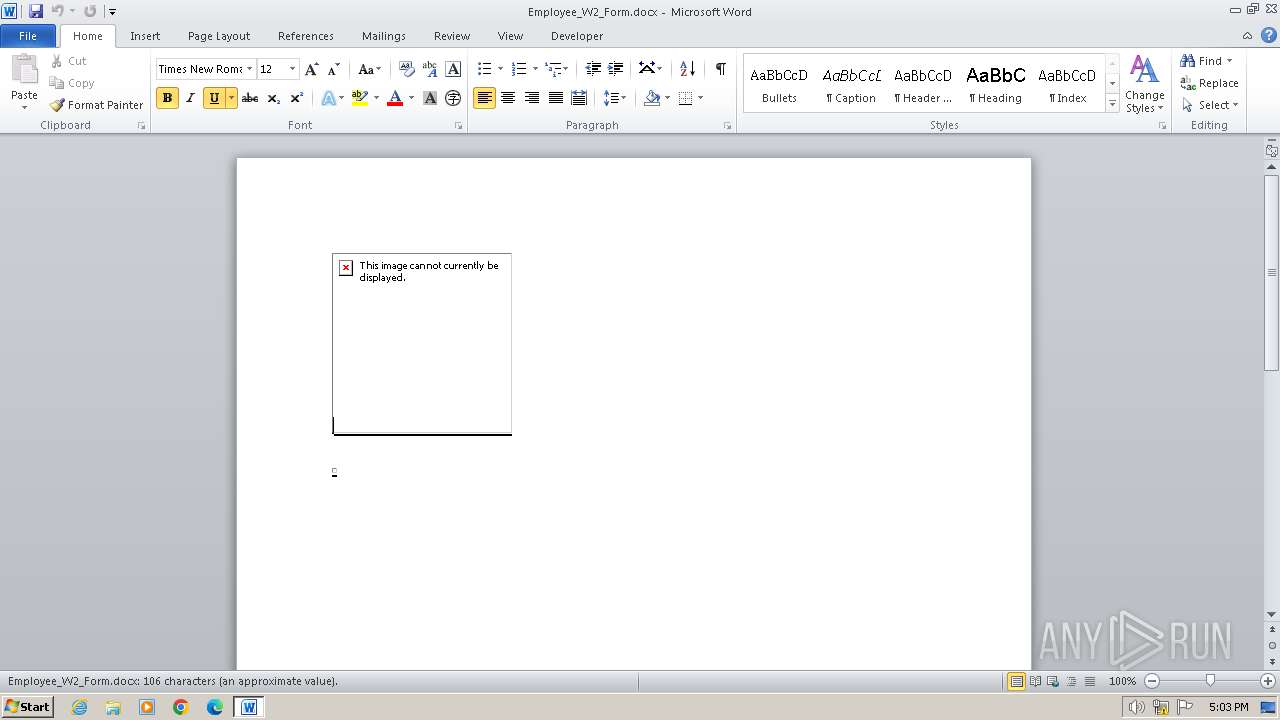
Task: Toggle Underline formatting
Action: pyautogui.click(x=213, y=98)
